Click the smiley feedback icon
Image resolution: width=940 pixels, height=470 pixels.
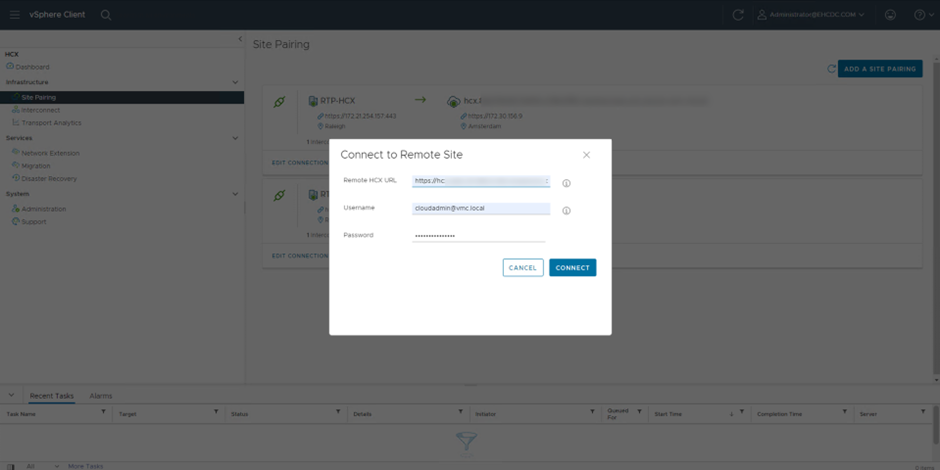(x=890, y=15)
